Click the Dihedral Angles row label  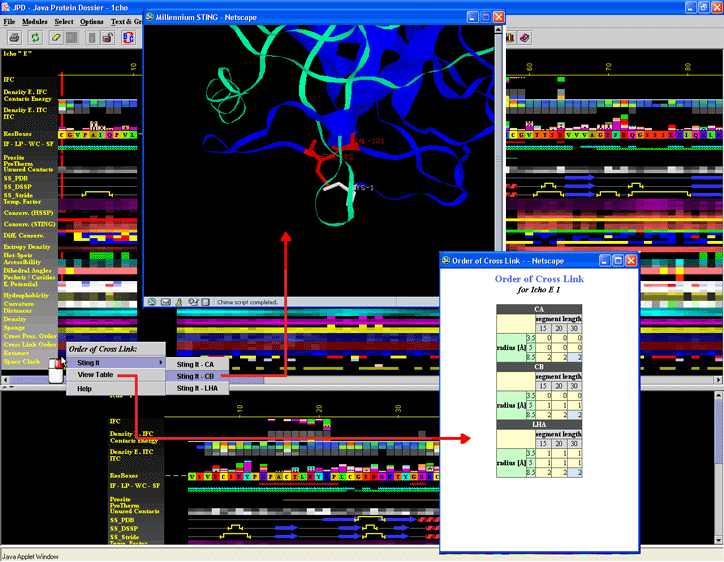[x=27, y=271]
